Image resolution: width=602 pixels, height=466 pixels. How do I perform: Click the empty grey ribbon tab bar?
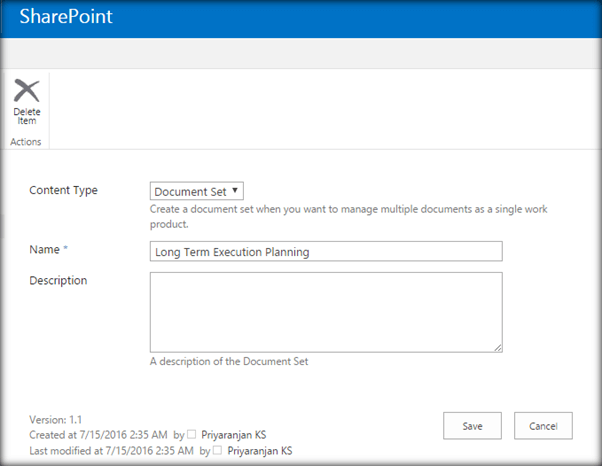[301, 54]
